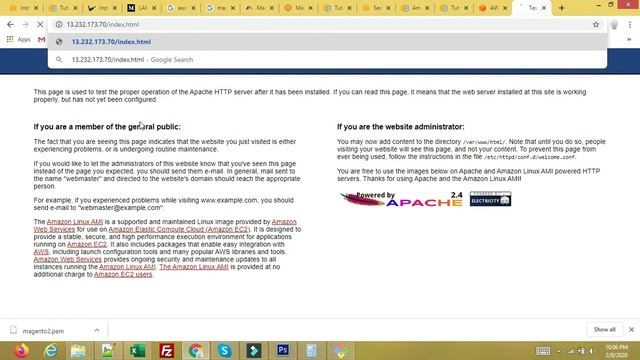640x360 pixels.
Task: Click the taskbar clock showing 10:06 PM
Action: pos(616,351)
